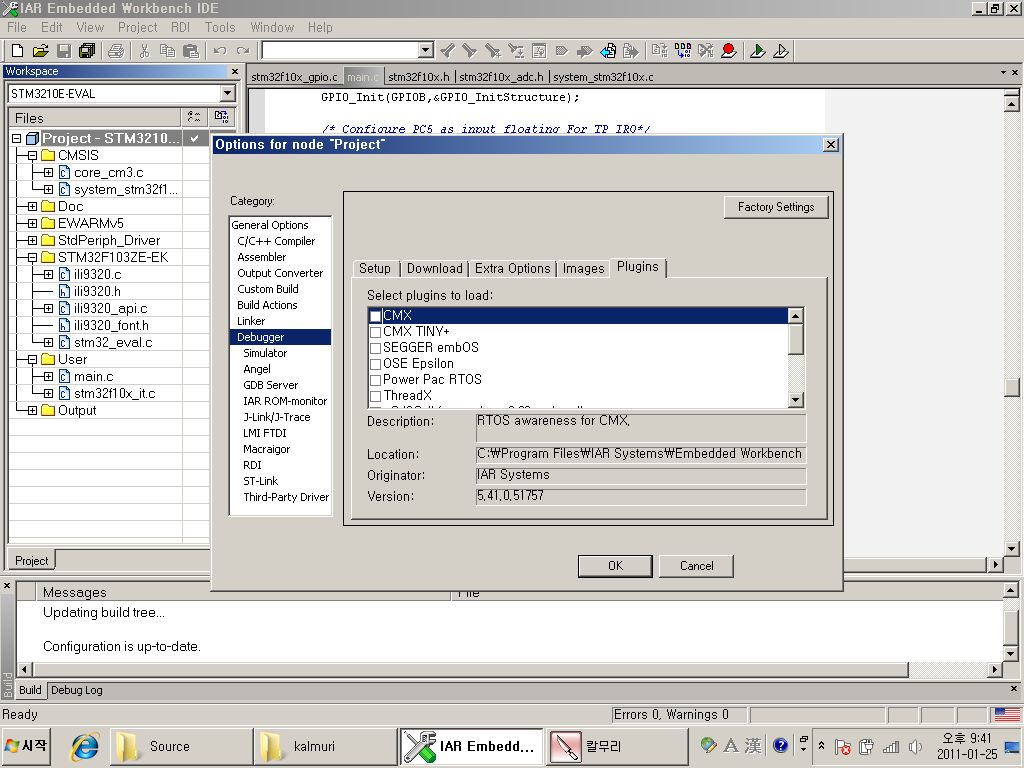1024x768 pixels.
Task: Open file with the folder toolbar icon
Action: pyautogui.click(x=40, y=50)
